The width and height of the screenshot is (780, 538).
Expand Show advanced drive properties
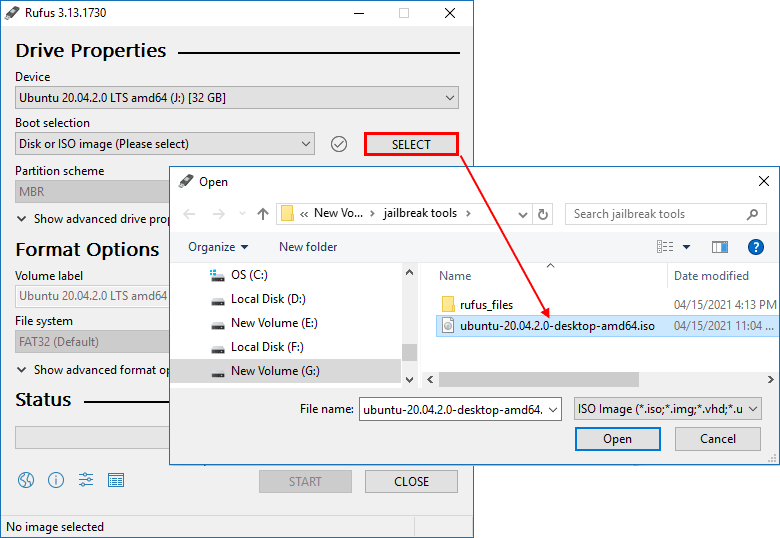[x=94, y=219]
